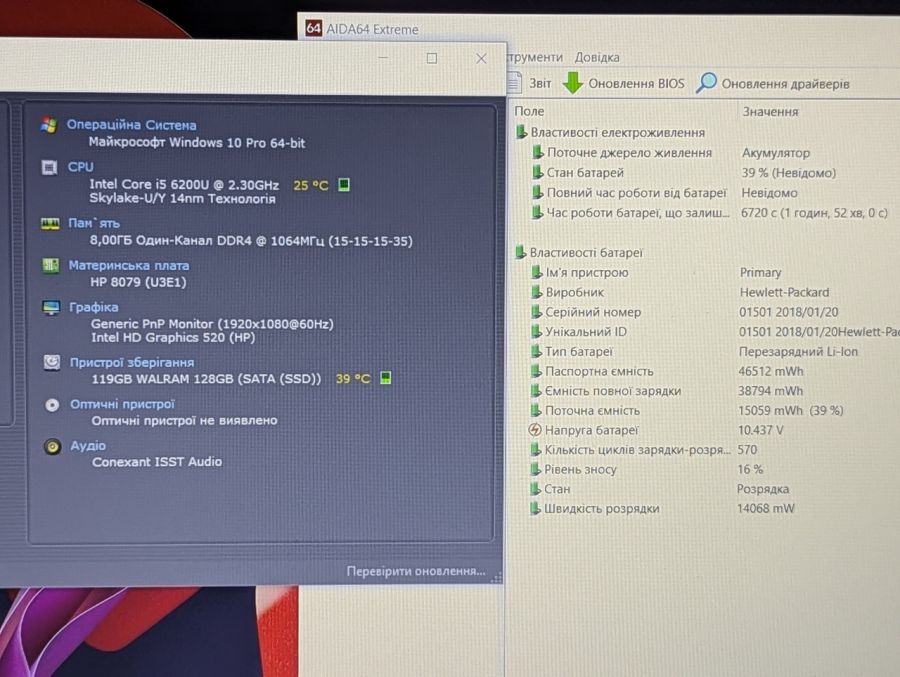The height and width of the screenshot is (677, 900).
Task: Click the value Акумулятор
Action: (775, 153)
